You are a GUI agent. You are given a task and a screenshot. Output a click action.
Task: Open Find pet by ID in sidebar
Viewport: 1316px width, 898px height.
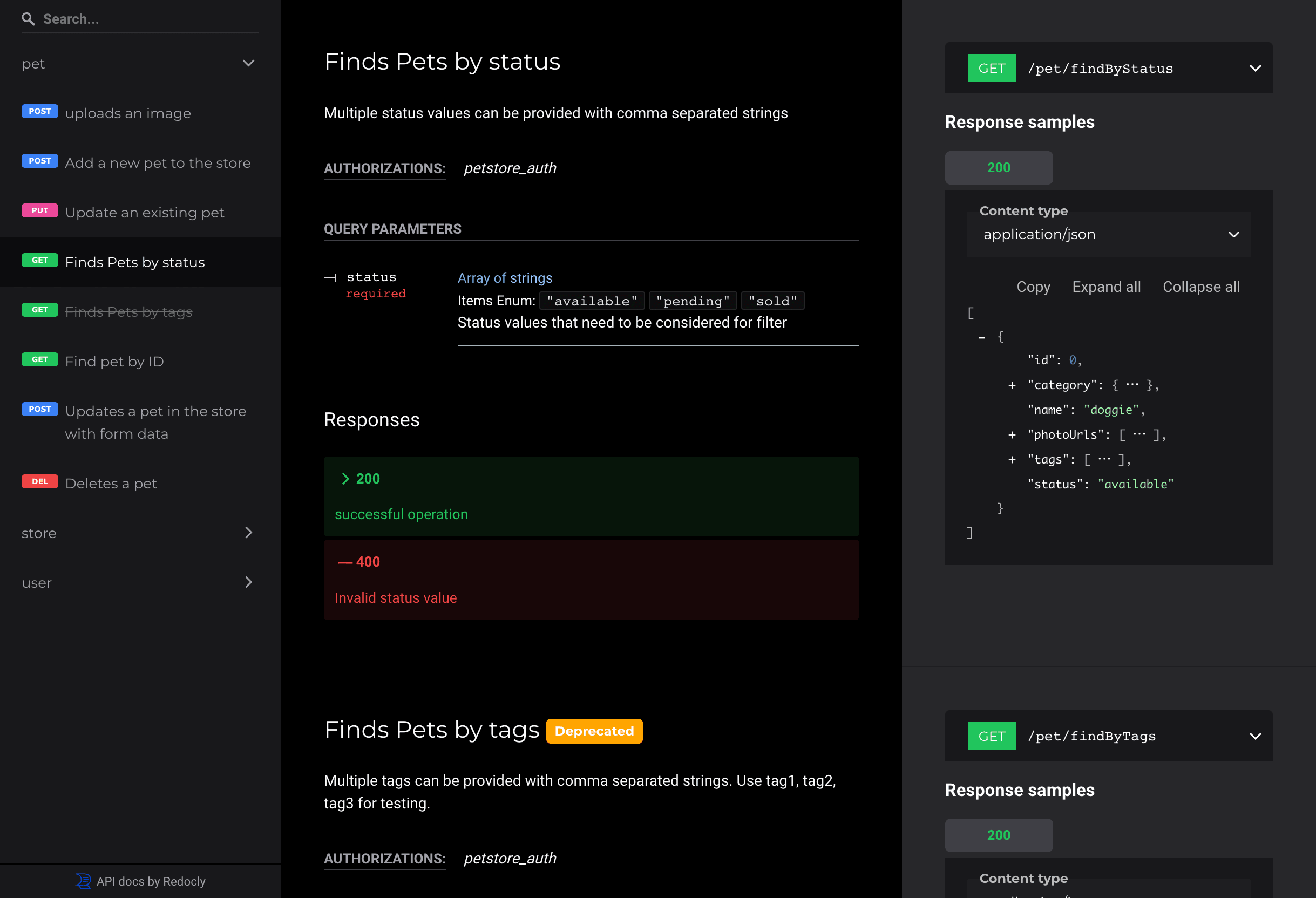[x=114, y=361]
